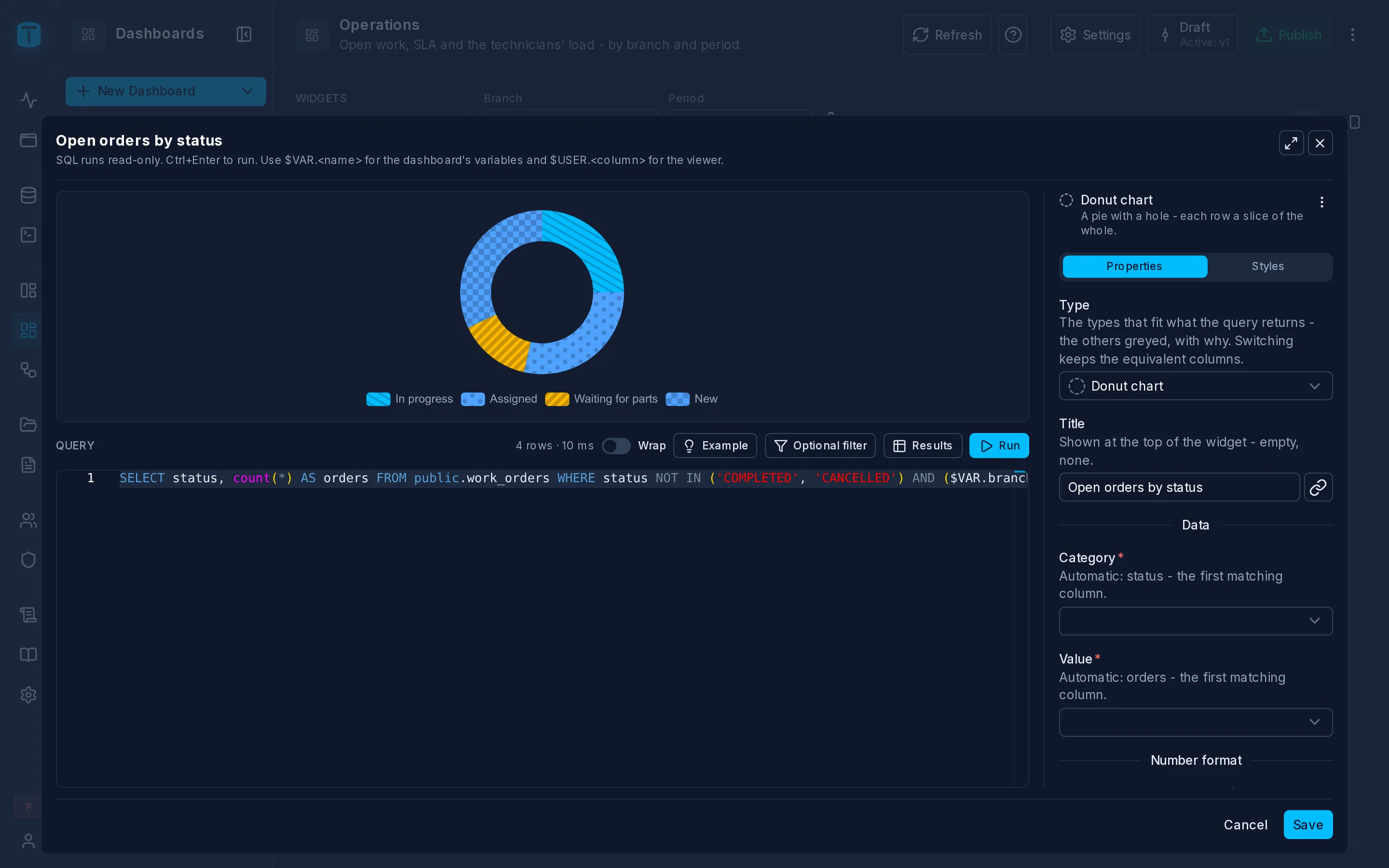
Task: Click the link icon beside the Title field
Action: (x=1318, y=488)
